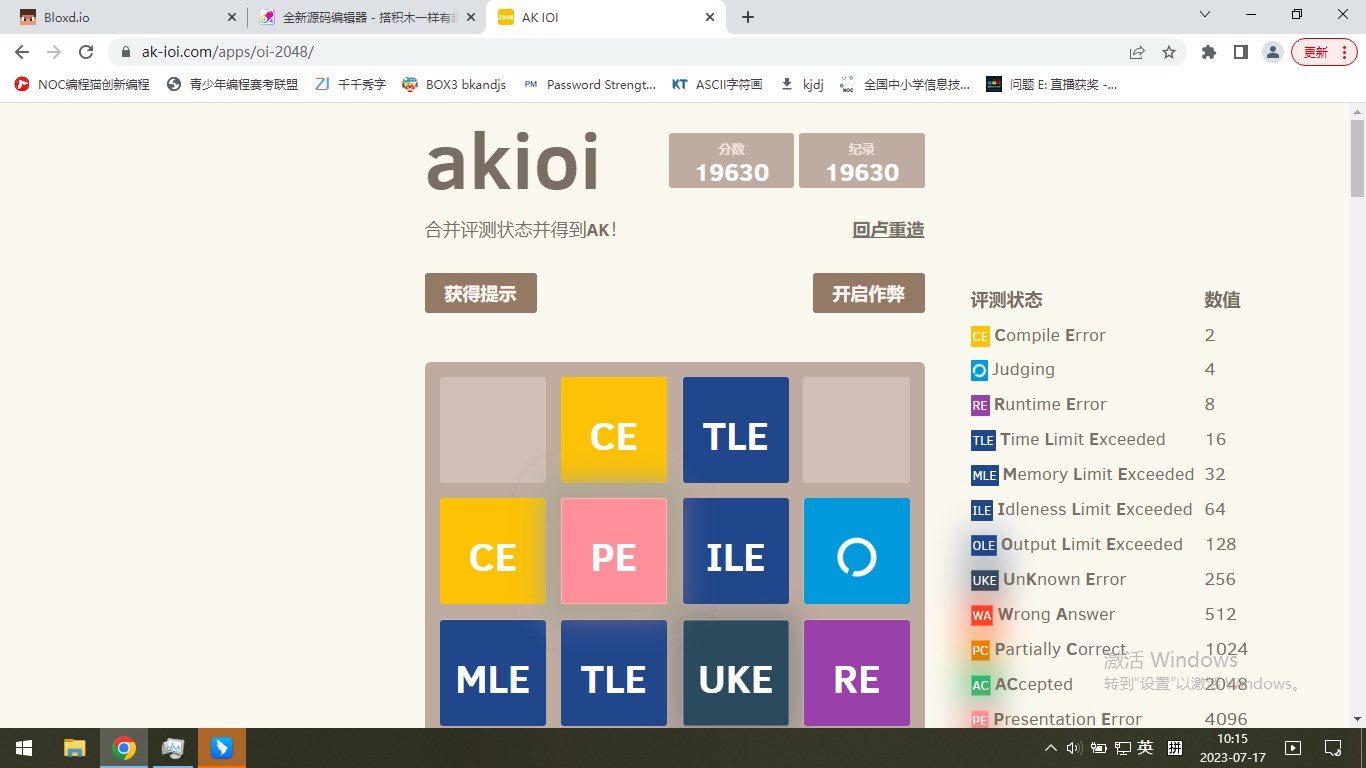The image size is (1366, 768).
Task: Click the MLE tile on the board
Action: click(x=493, y=673)
